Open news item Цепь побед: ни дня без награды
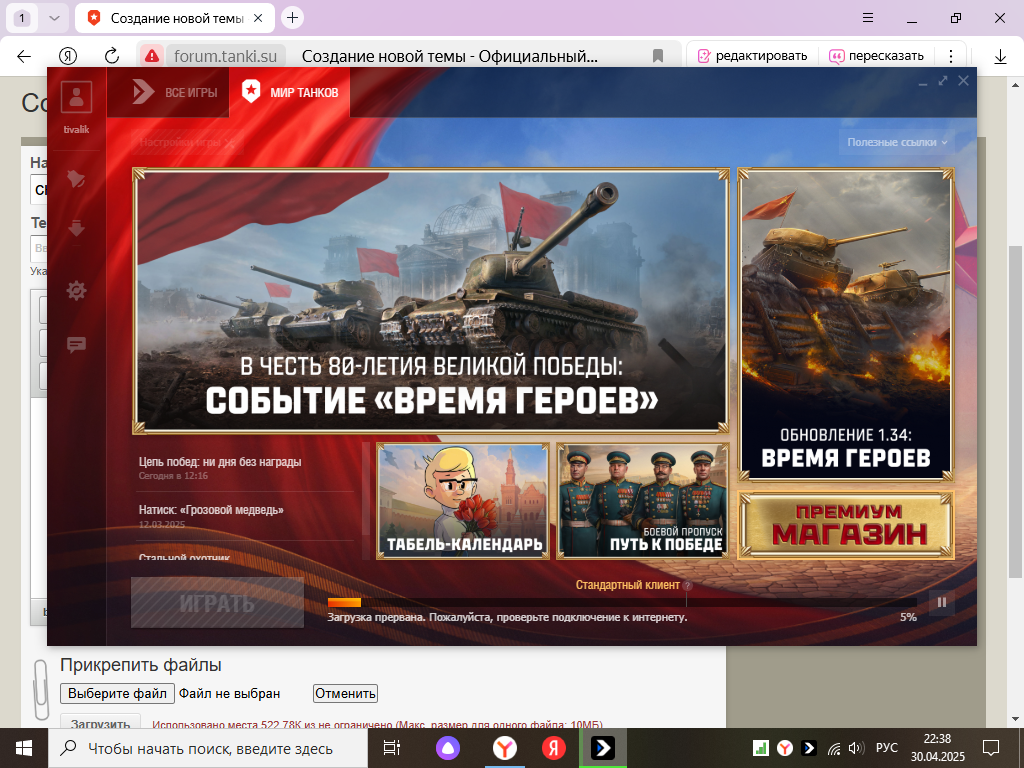 pyautogui.click(x=220, y=462)
